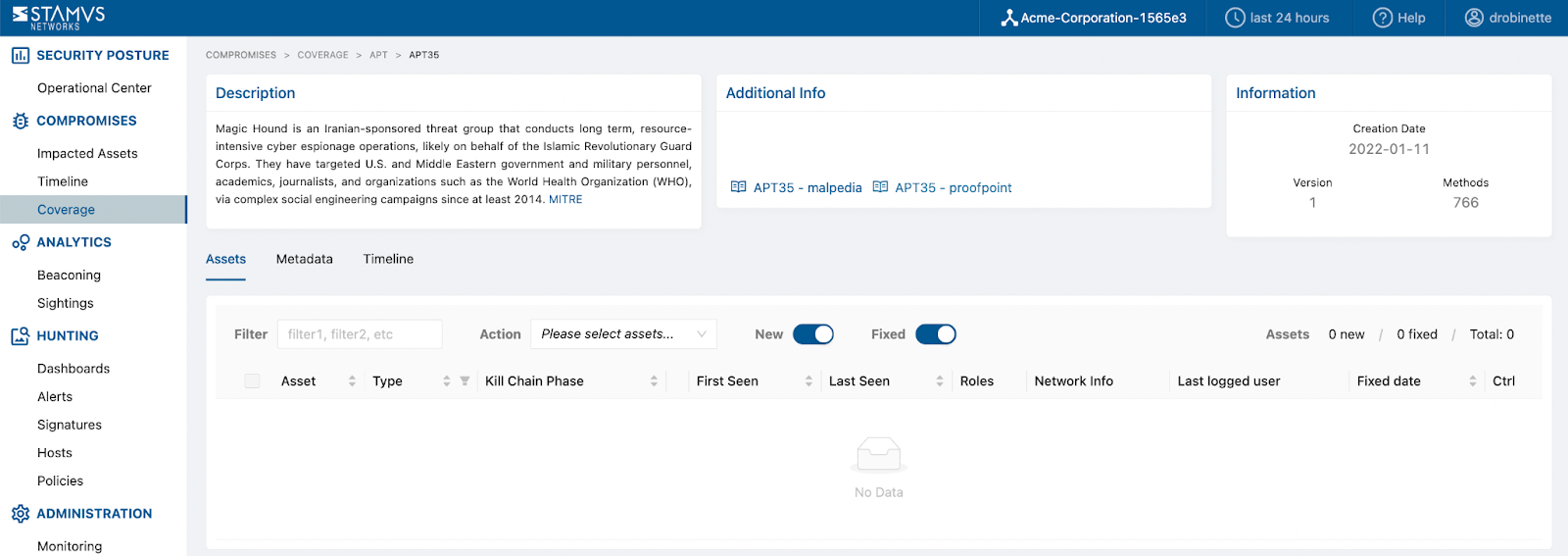The width and height of the screenshot is (1568, 556).
Task: Click the user avatar icon for drobinette
Action: coord(1474,18)
